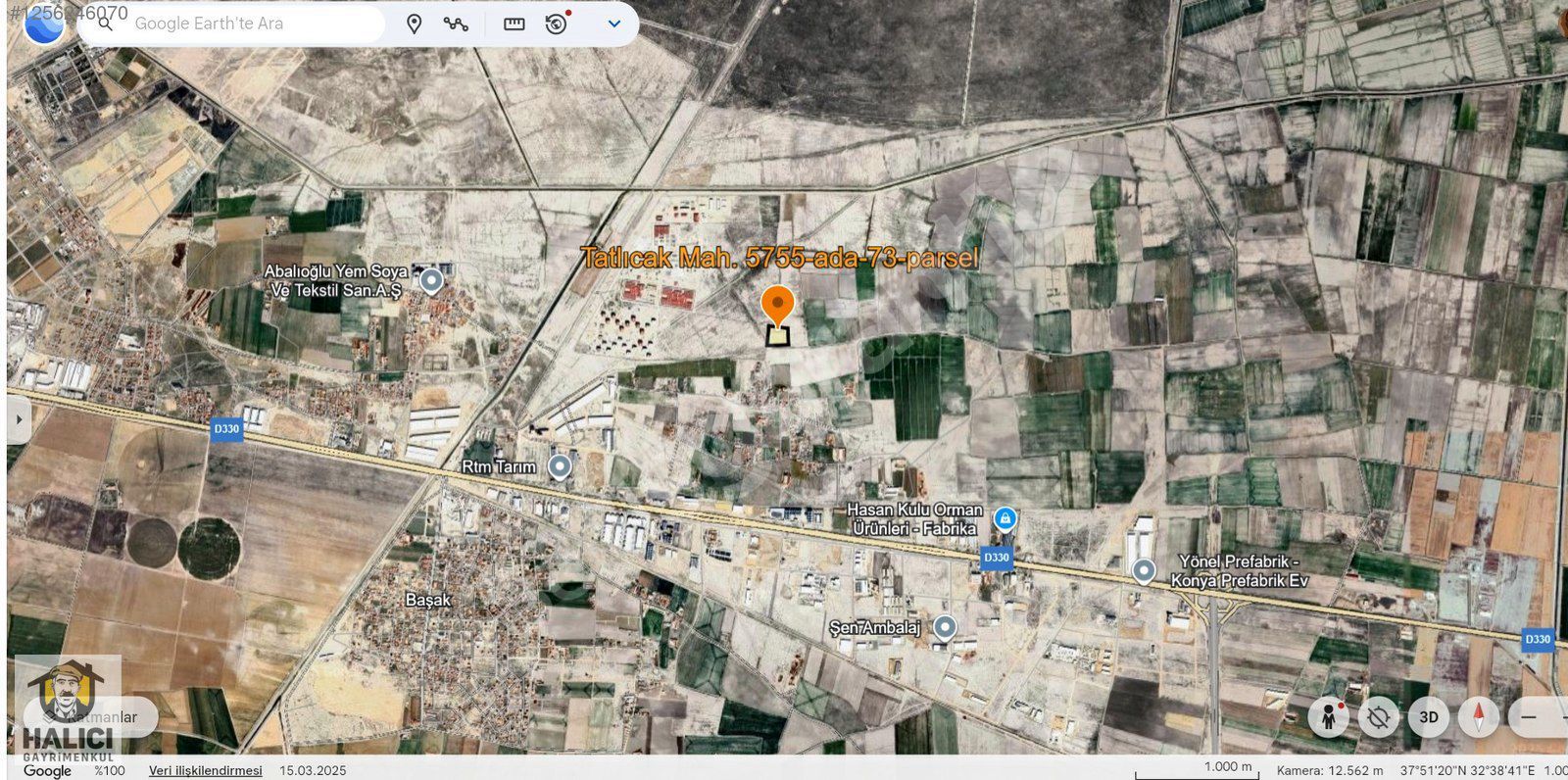Expand the left side panel arrow
This screenshot has width=1568, height=780.
coord(19,419)
